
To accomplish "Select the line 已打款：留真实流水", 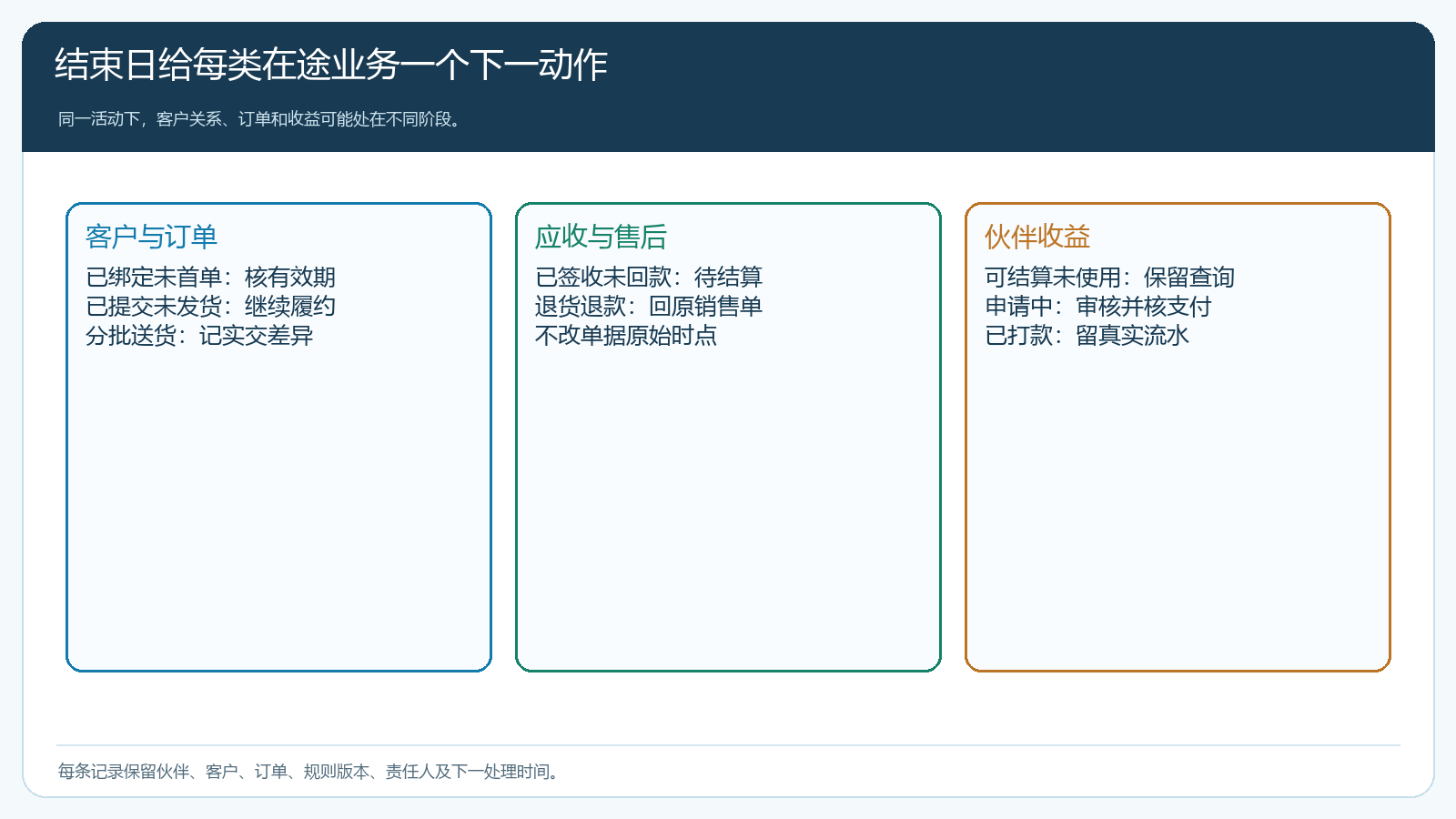I will pos(1087,336).
